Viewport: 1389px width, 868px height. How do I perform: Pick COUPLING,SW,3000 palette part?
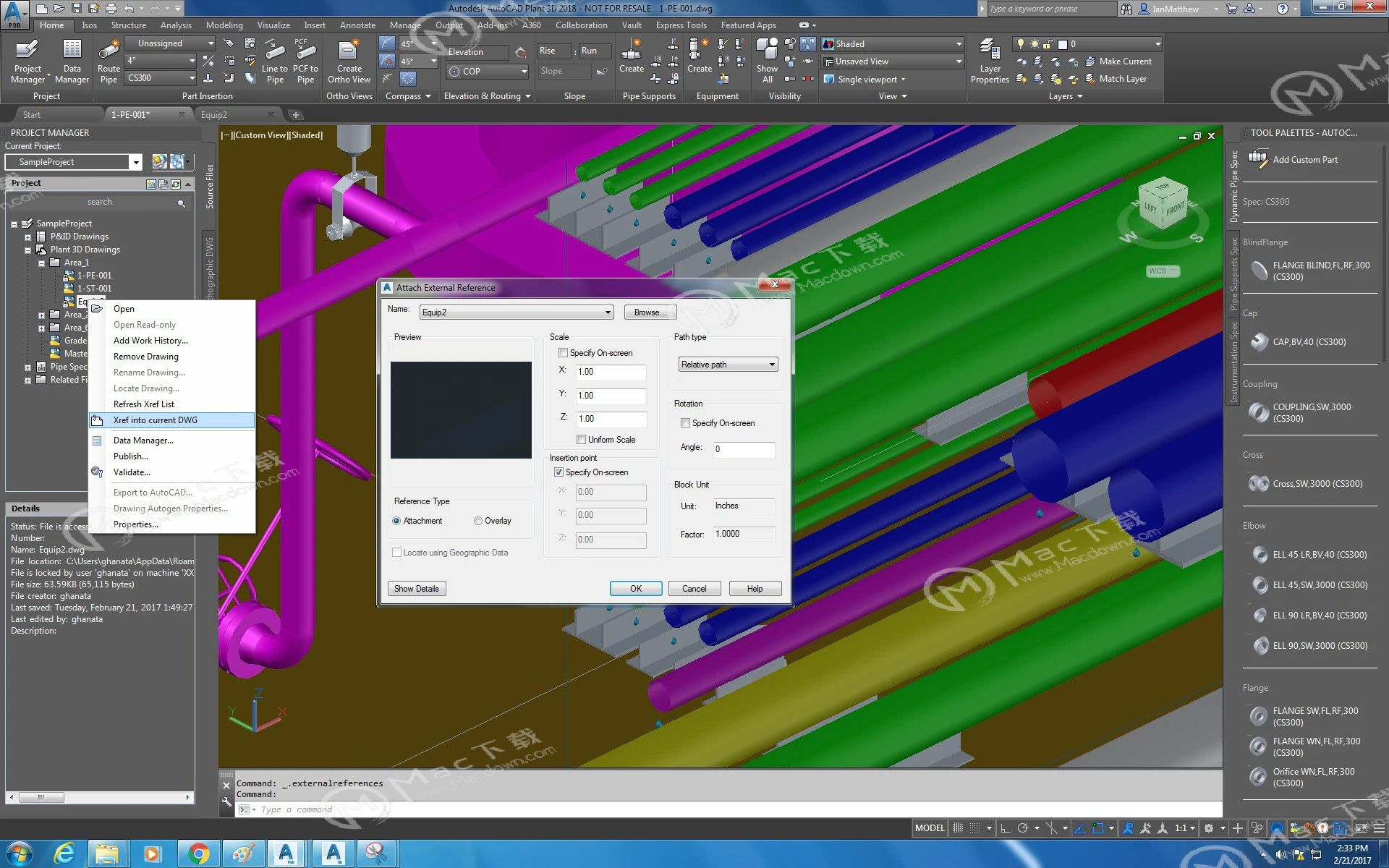(1301, 412)
